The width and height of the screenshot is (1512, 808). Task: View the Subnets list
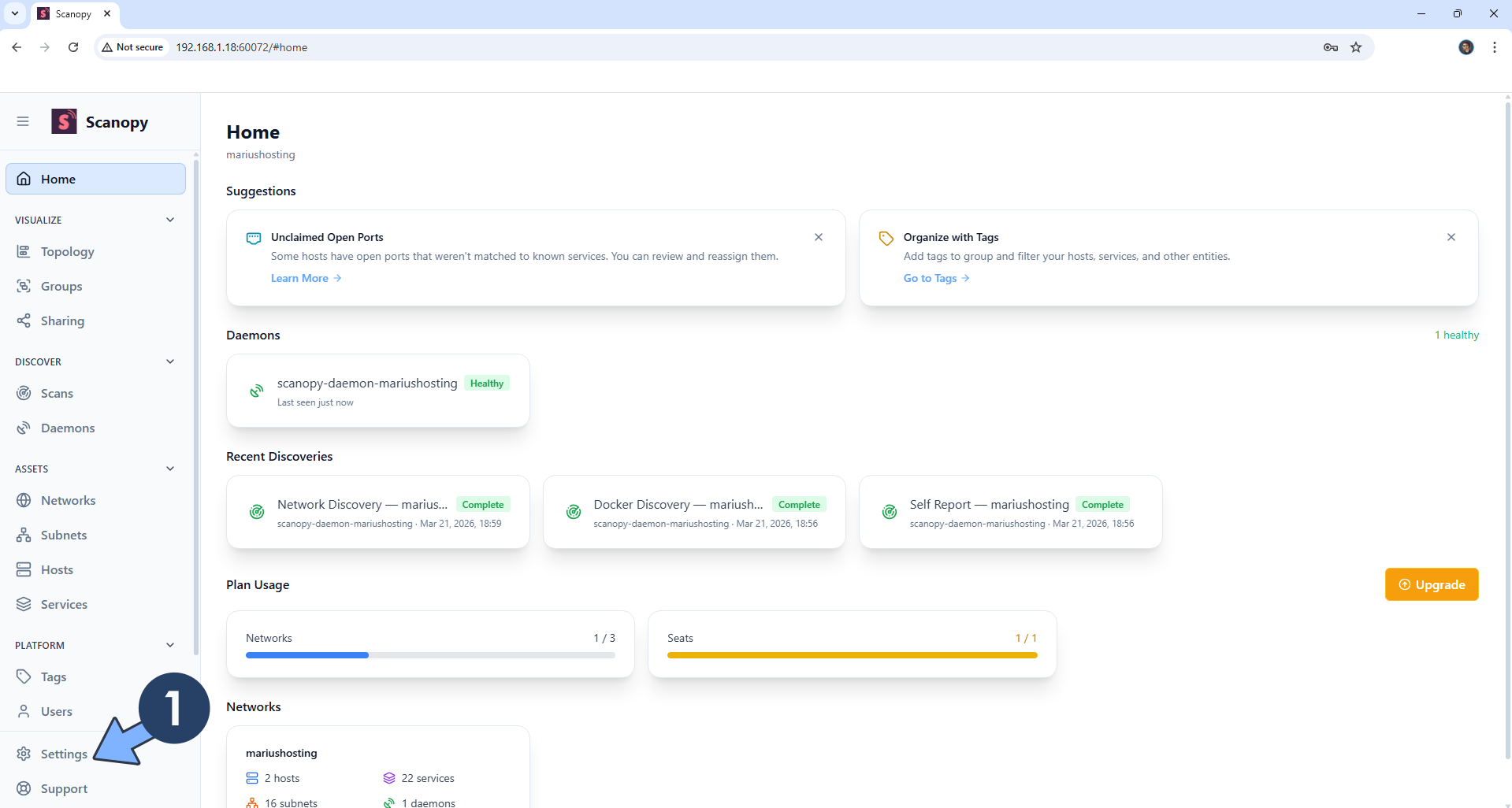[64, 535]
